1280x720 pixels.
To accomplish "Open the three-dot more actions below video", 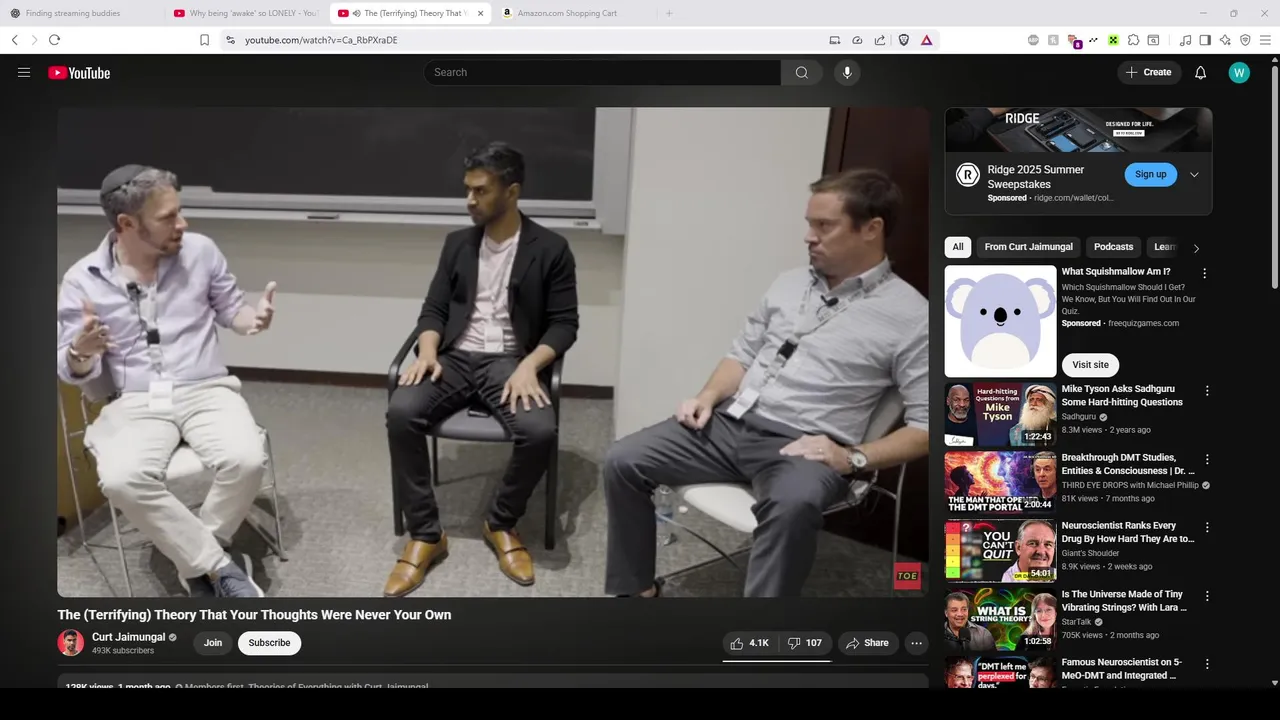I will (x=916, y=643).
